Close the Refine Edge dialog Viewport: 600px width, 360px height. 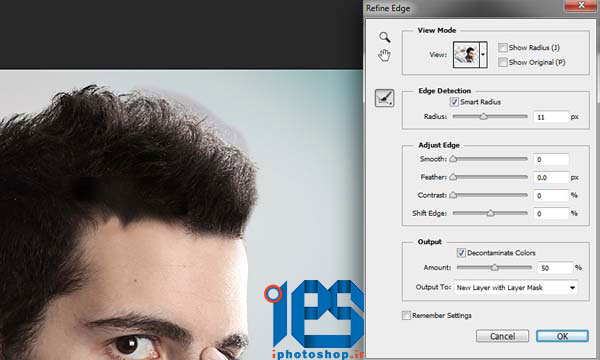pos(581,5)
